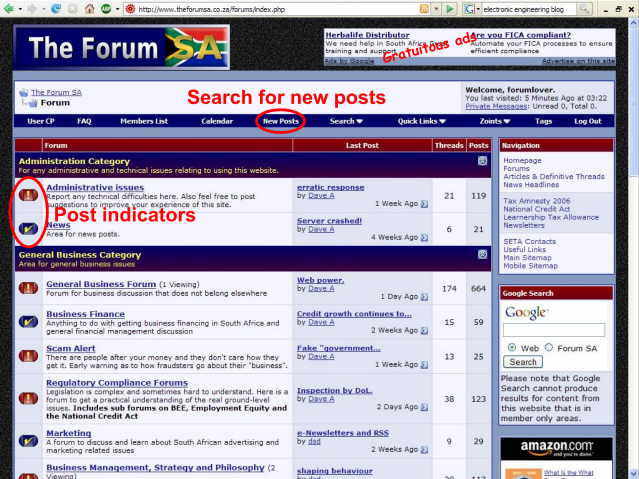Go to last post arrow for Web power
Viewport: 639px width, 479px height.
(424, 297)
